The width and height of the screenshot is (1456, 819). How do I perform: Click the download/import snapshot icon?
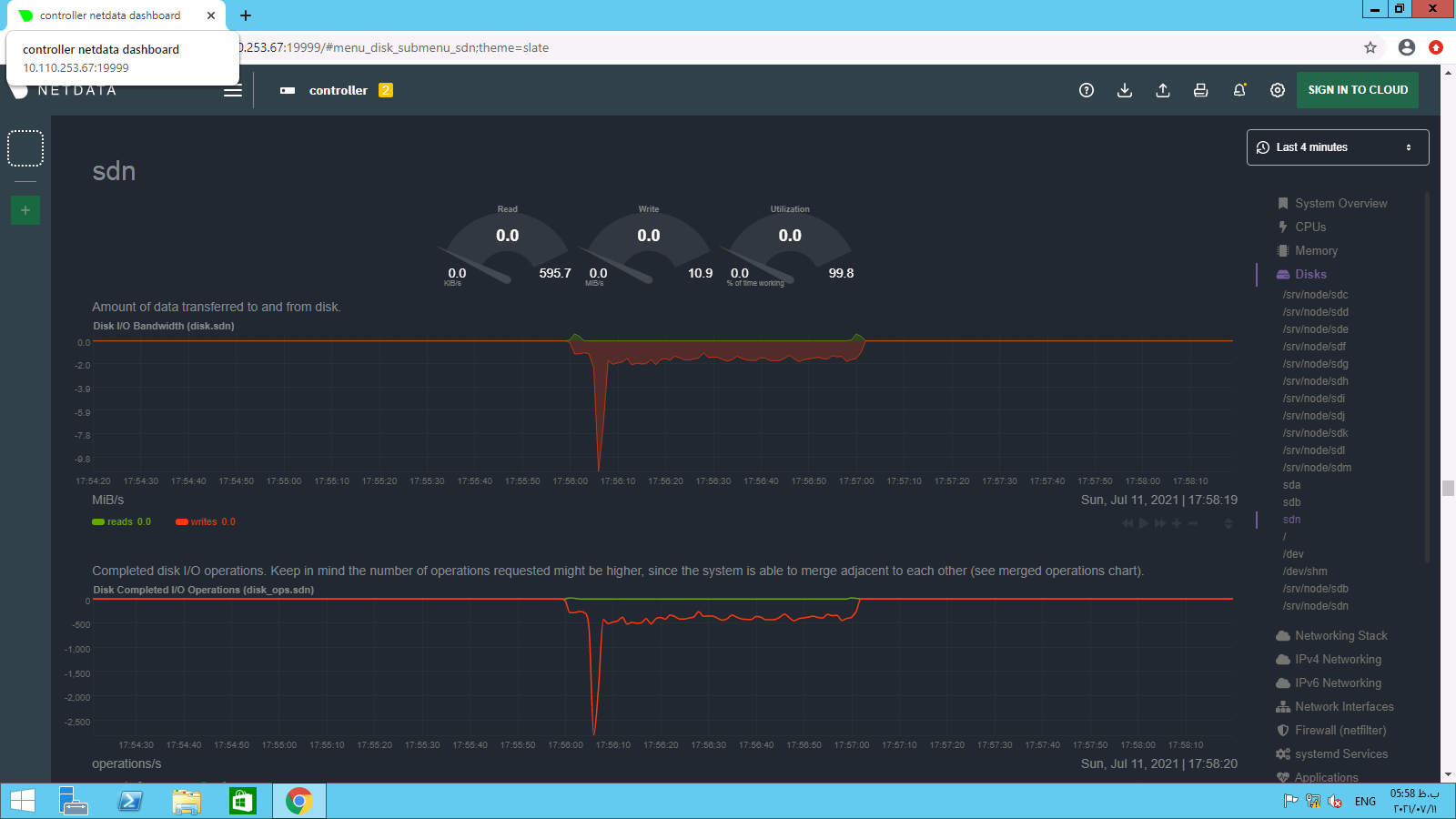click(1125, 90)
